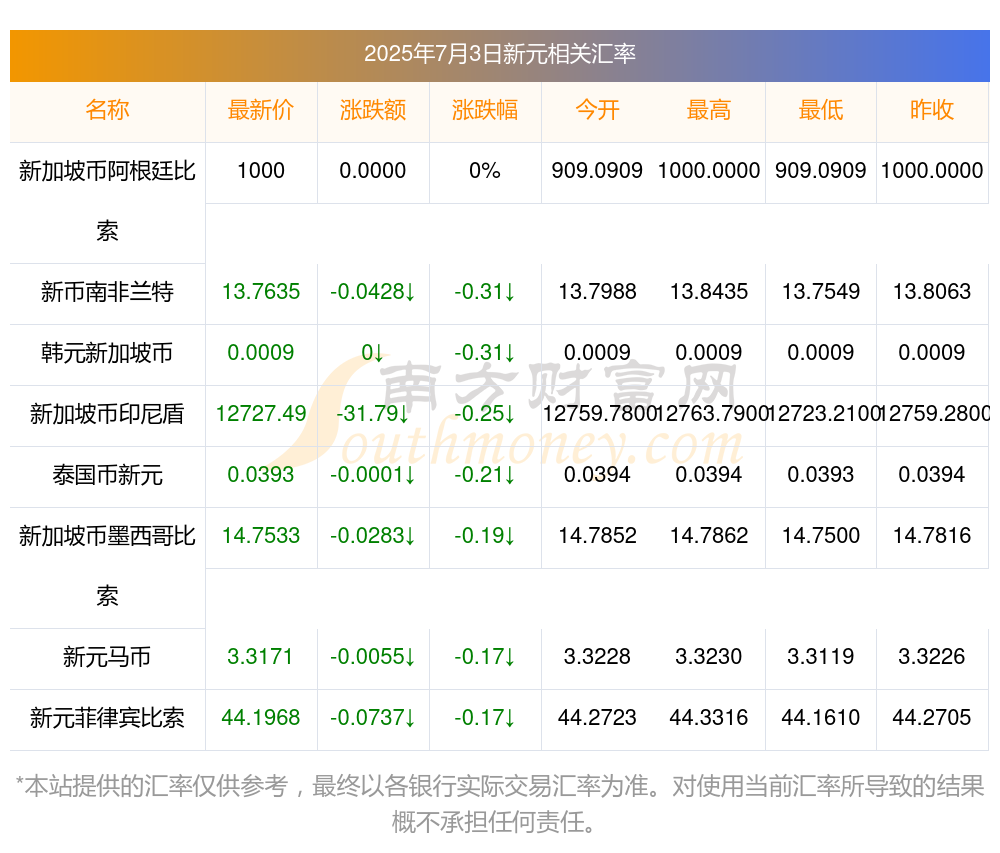Select the 新加坡币印尼盾 row name
The image size is (1000, 853).
[x=107, y=414]
